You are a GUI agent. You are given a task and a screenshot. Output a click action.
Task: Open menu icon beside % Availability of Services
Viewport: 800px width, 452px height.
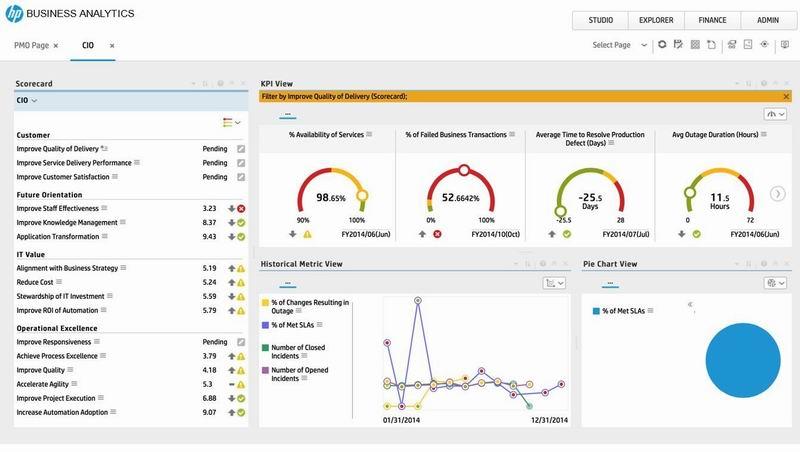point(369,135)
